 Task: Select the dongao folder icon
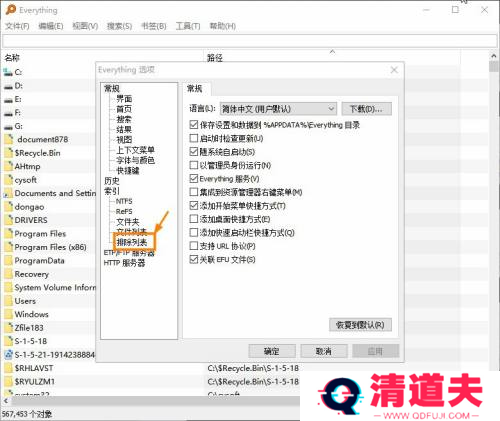click(x=9, y=207)
